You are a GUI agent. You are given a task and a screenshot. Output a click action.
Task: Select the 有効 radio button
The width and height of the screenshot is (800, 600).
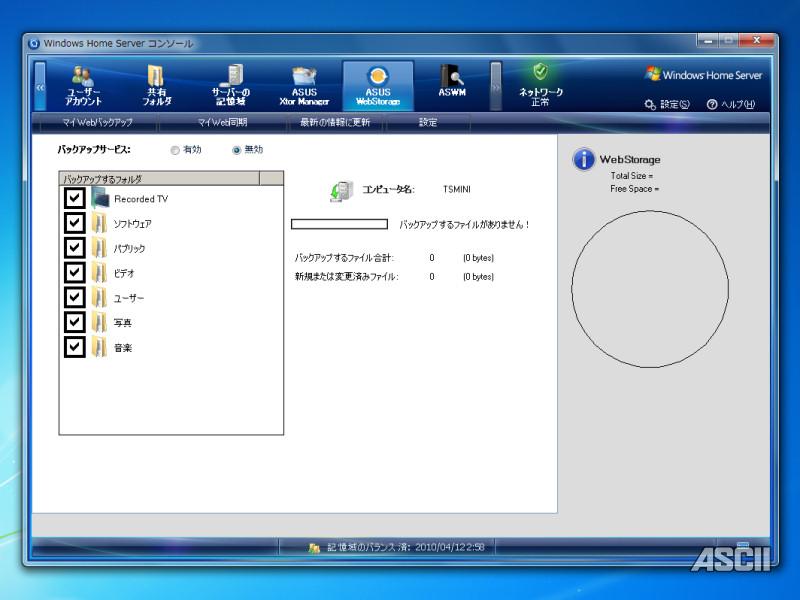click(175, 150)
